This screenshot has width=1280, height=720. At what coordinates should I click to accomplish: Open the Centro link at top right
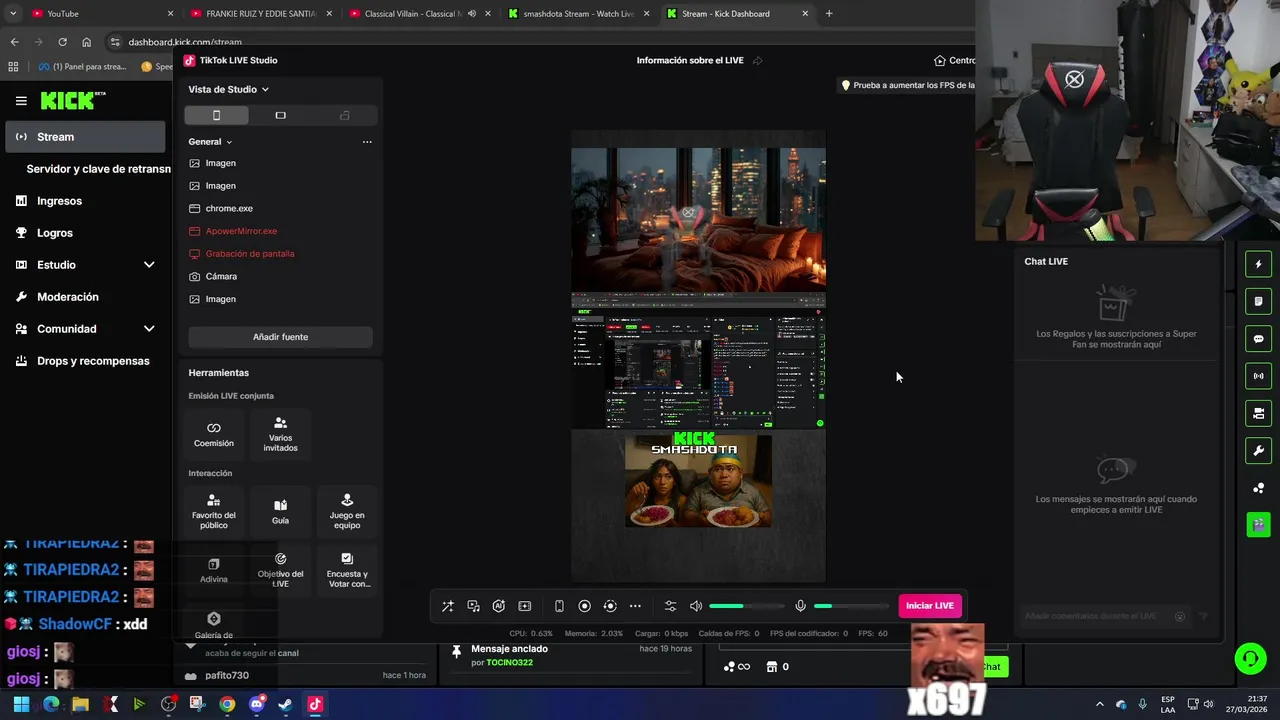pyautogui.click(x=955, y=61)
